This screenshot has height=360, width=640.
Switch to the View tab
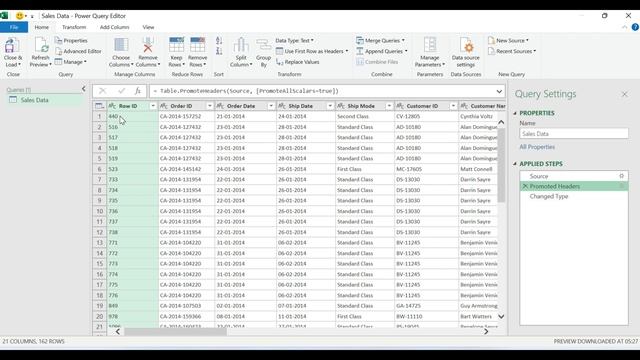click(148, 27)
